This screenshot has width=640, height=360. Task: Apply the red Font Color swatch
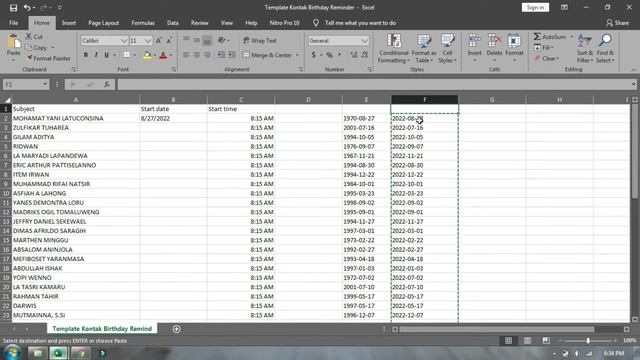163,55
